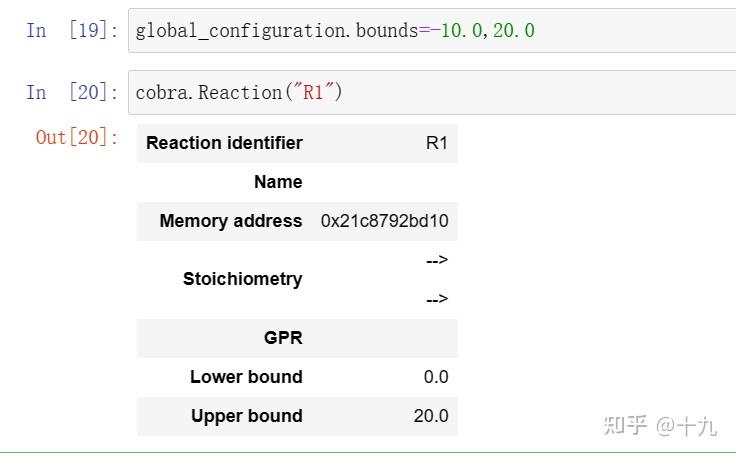The image size is (736, 456).
Task: Click the Reaction identifier row label
Action: pyautogui.click(x=224, y=143)
